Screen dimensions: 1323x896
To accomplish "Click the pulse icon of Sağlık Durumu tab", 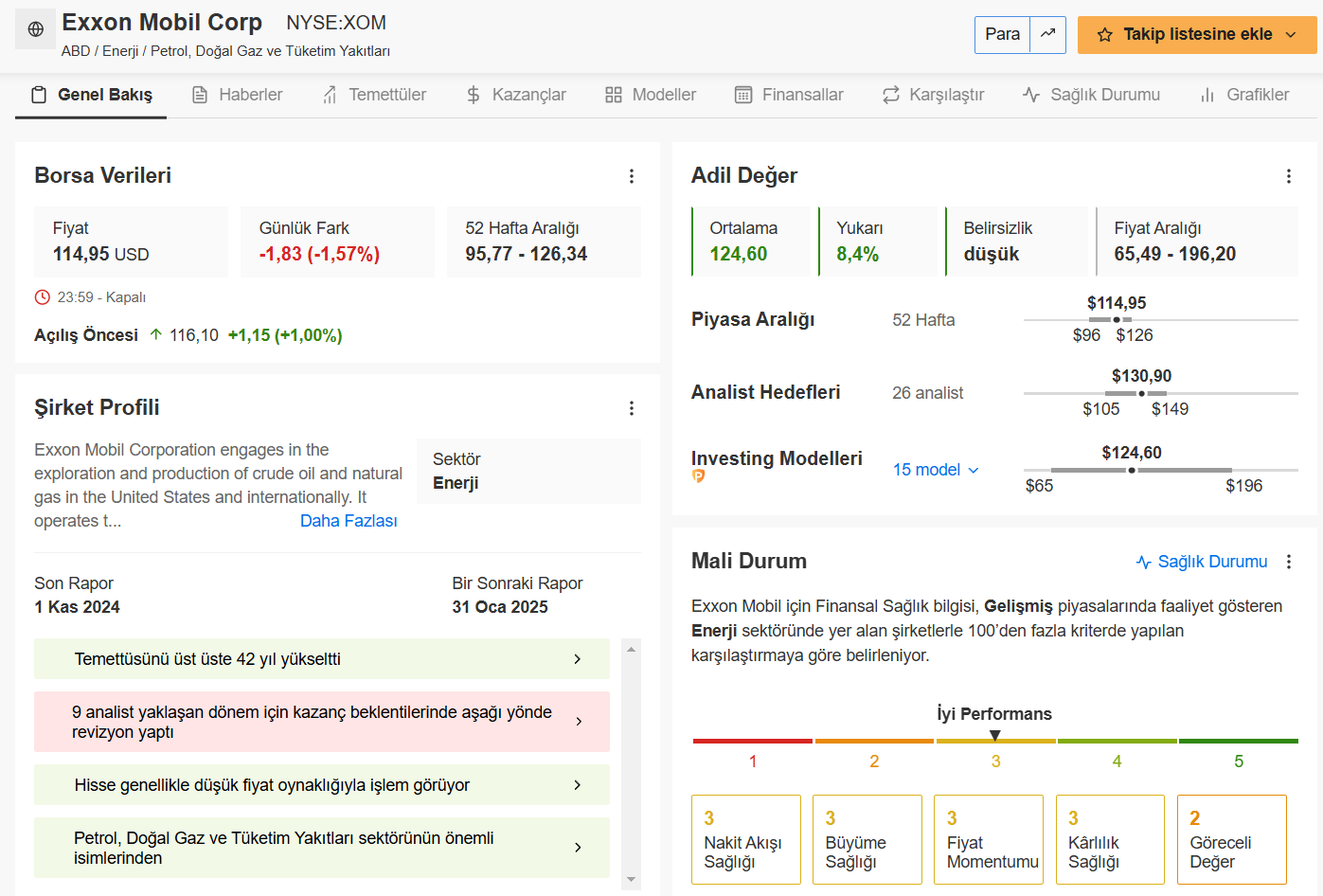I will [x=1031, y=95].
